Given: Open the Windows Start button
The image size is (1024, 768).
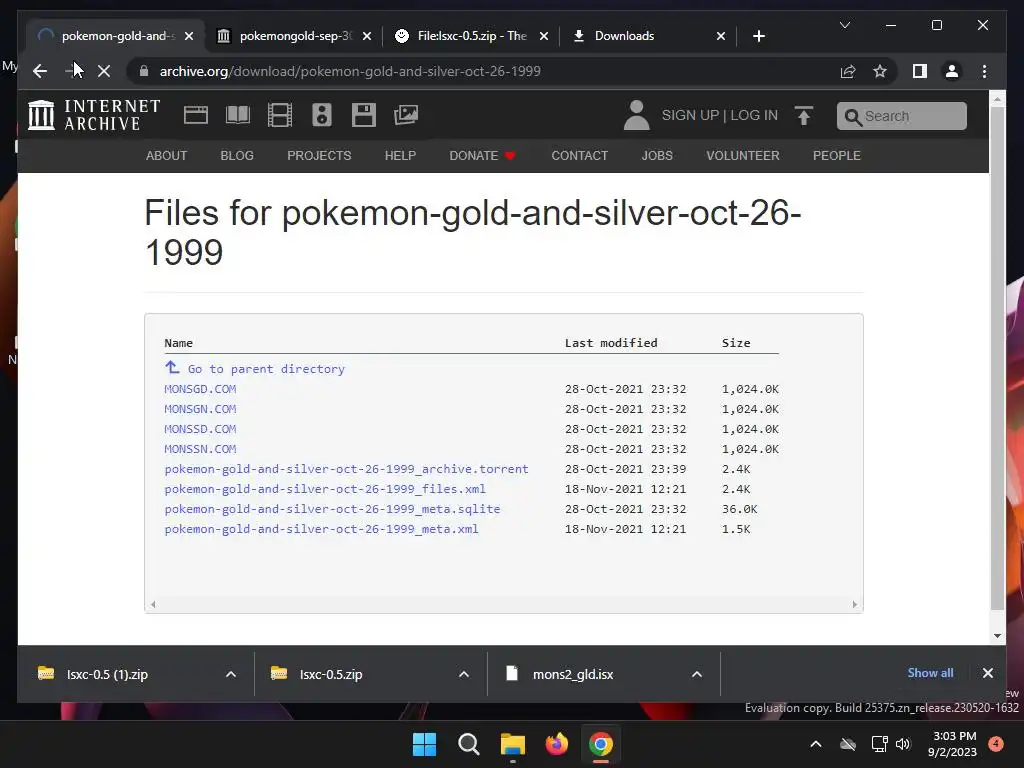Looking at the screenshot, I should [424, 744].
